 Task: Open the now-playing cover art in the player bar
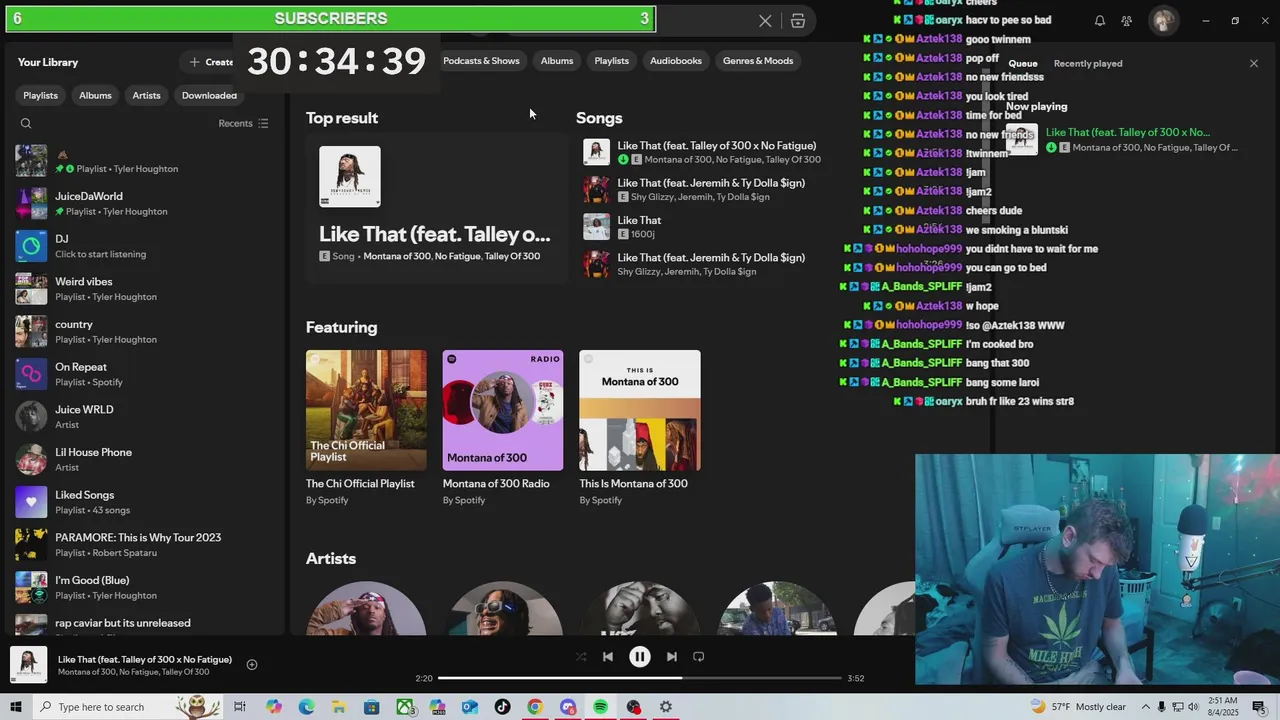tap(29, 665)
